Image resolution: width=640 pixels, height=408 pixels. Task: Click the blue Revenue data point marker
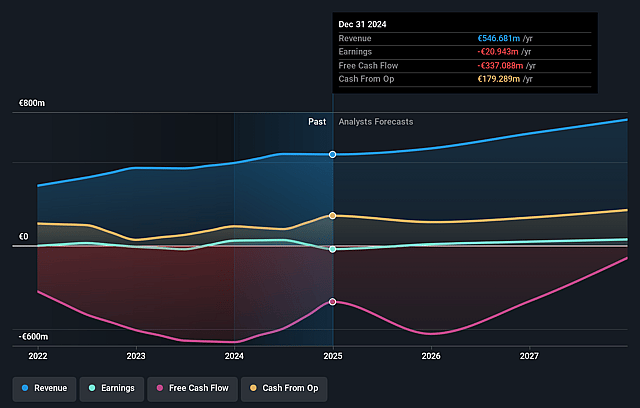pos(333,155)
